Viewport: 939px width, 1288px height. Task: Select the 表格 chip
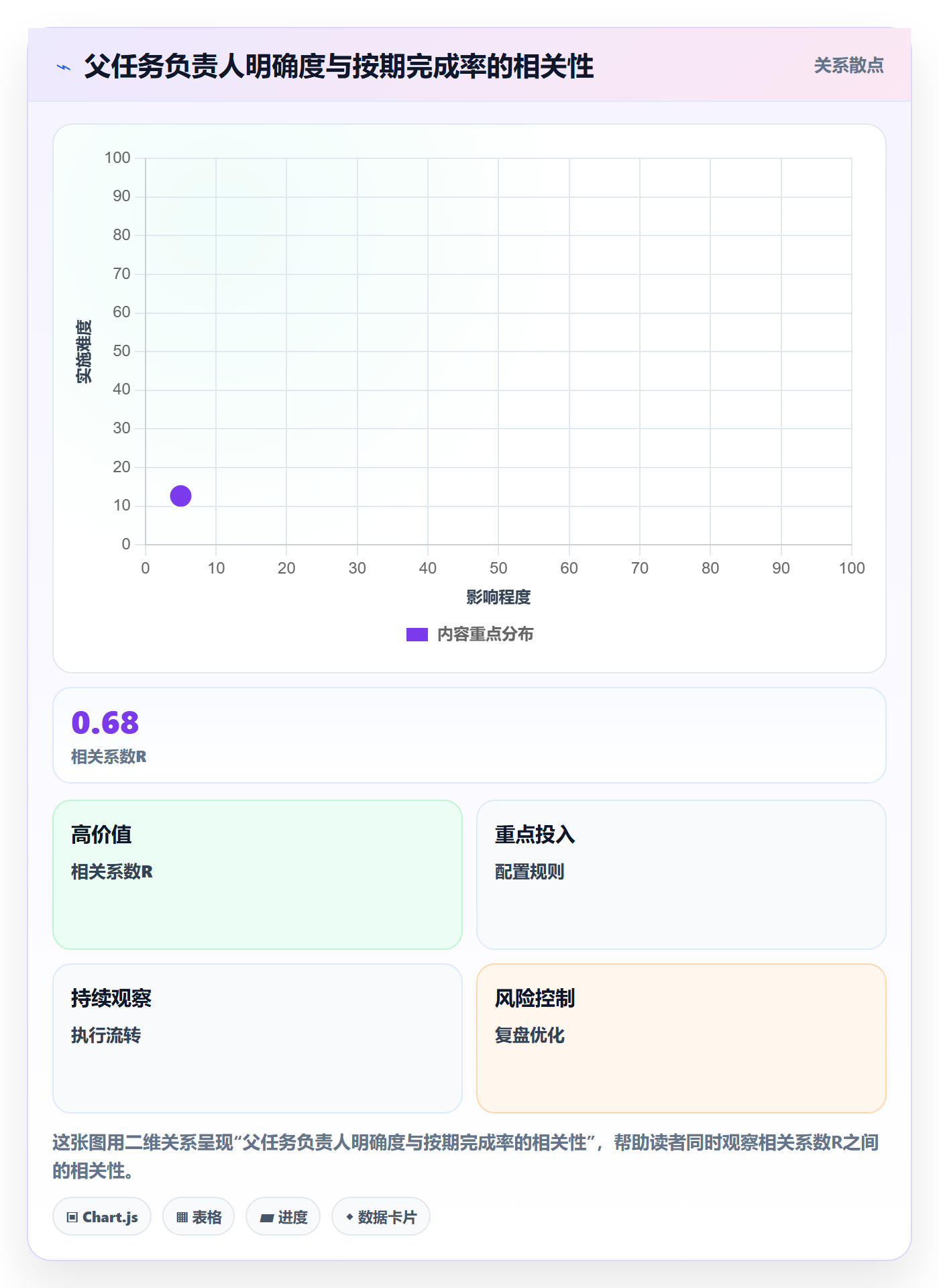tap(199, 1217)
